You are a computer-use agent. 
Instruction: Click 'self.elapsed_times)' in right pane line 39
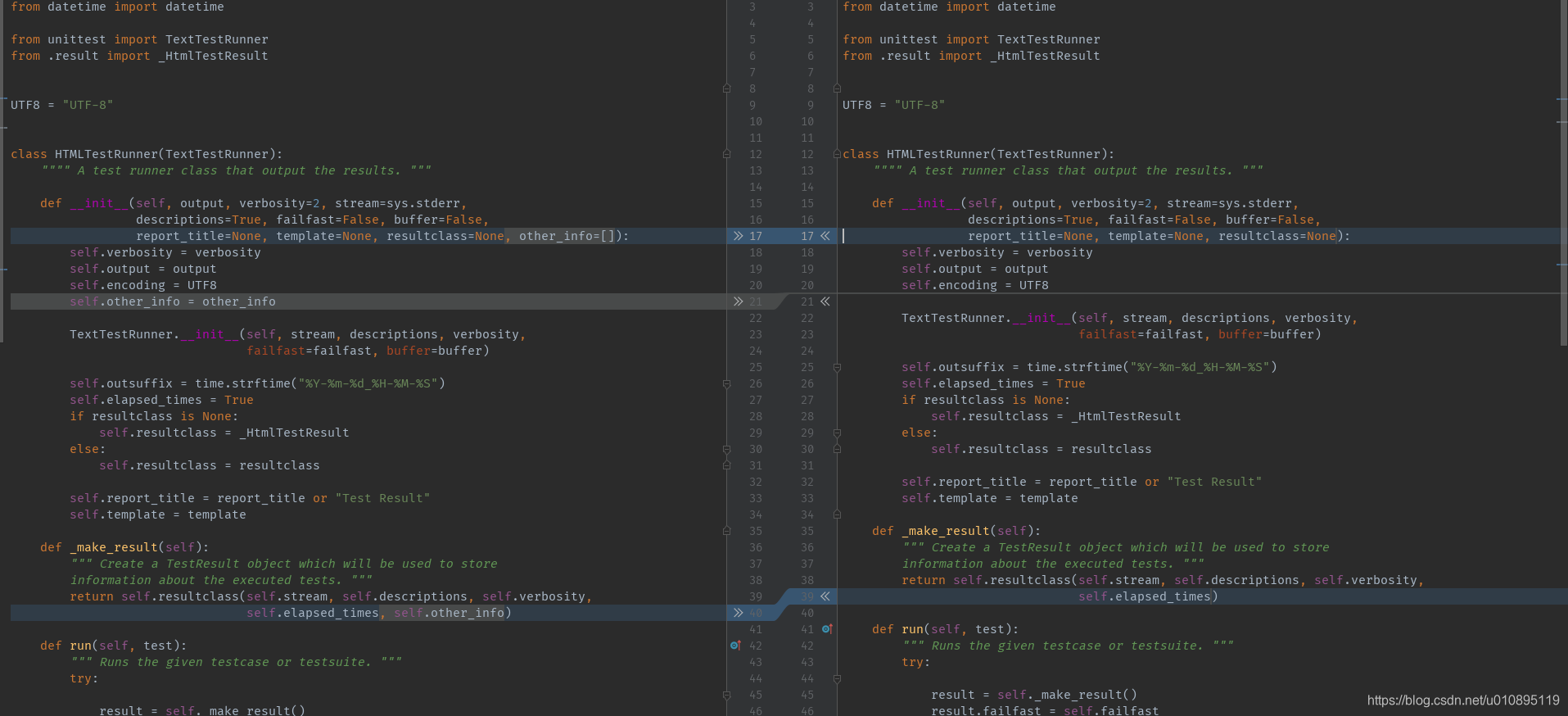(1148, 596)
